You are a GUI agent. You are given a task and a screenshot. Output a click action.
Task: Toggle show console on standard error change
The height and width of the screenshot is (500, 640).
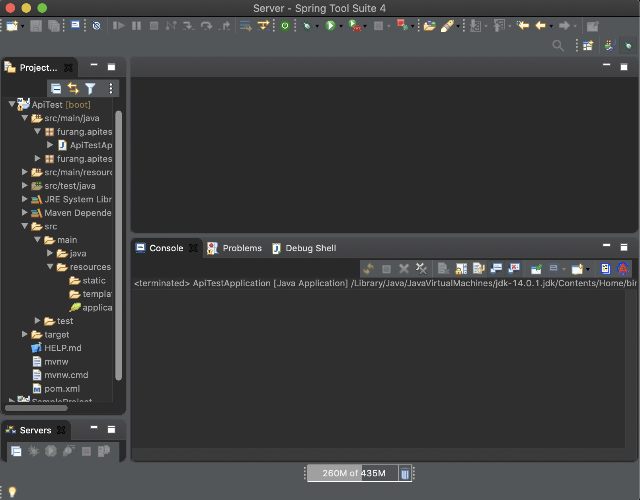513,269
